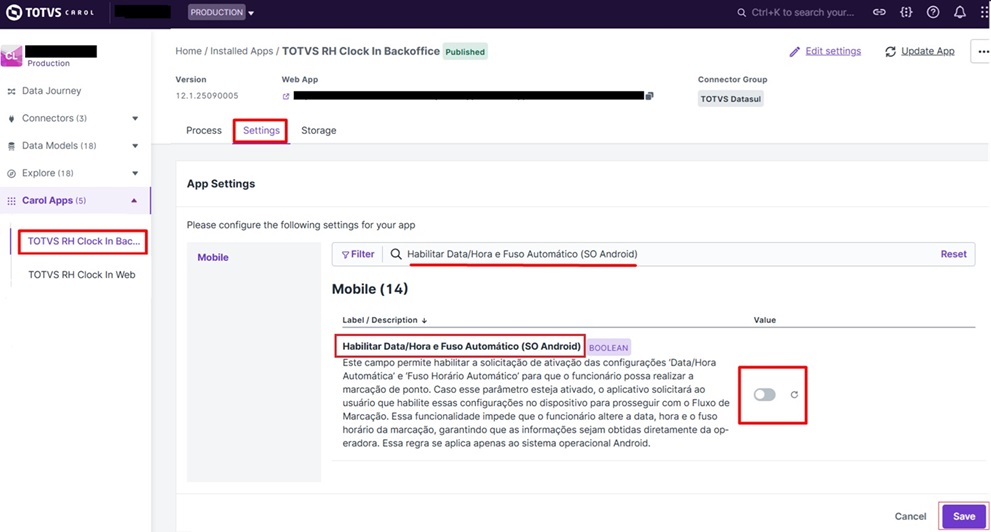Expand the Explore section

pos(135,173)
